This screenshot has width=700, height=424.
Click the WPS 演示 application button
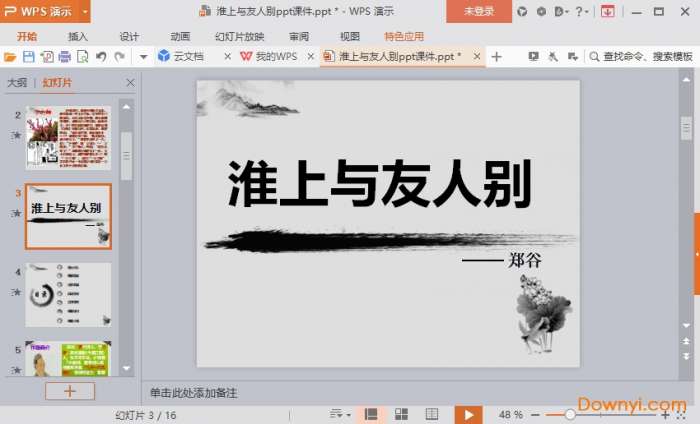(x=38, y=11)
